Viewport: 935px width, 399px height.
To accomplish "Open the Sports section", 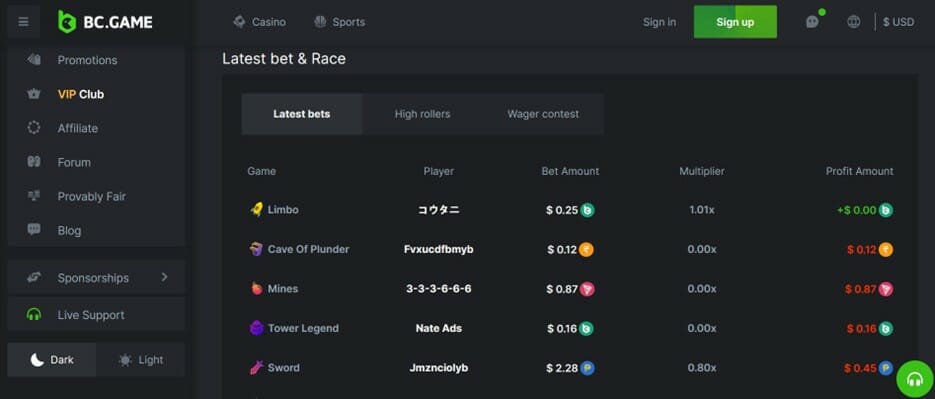I will (x=339, y=22).
